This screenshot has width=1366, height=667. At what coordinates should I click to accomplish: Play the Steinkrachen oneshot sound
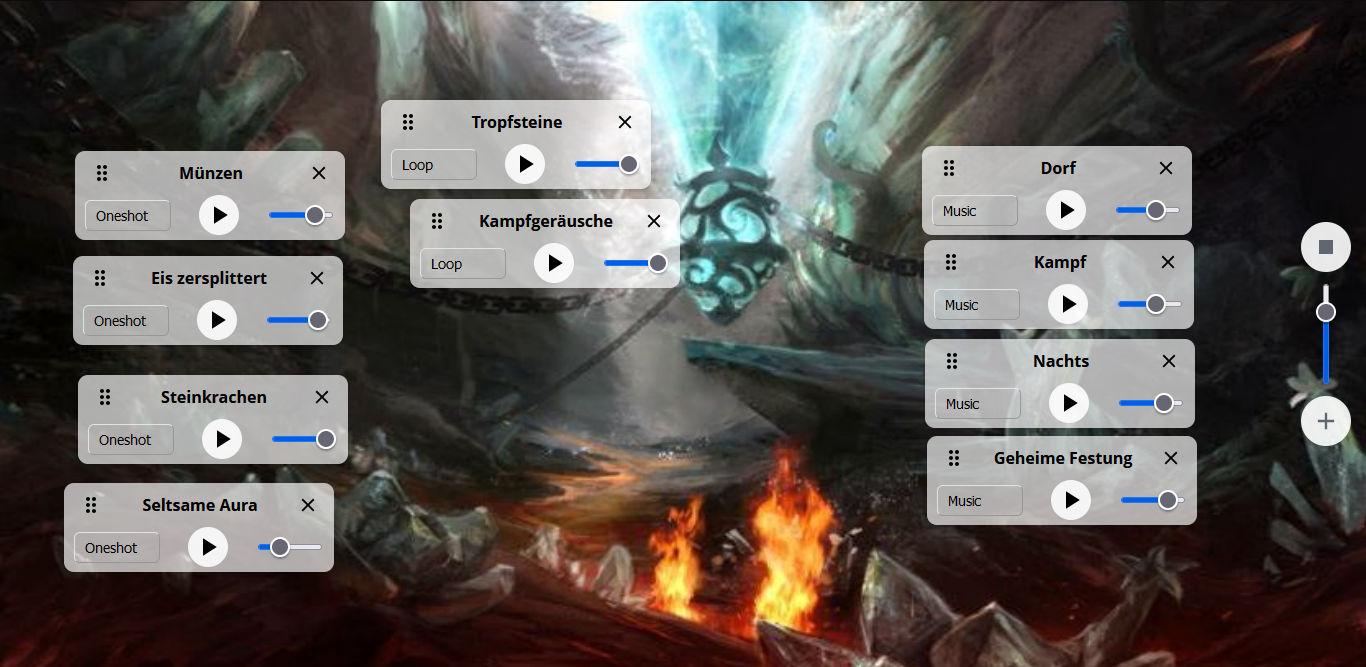tap(222, 439)
